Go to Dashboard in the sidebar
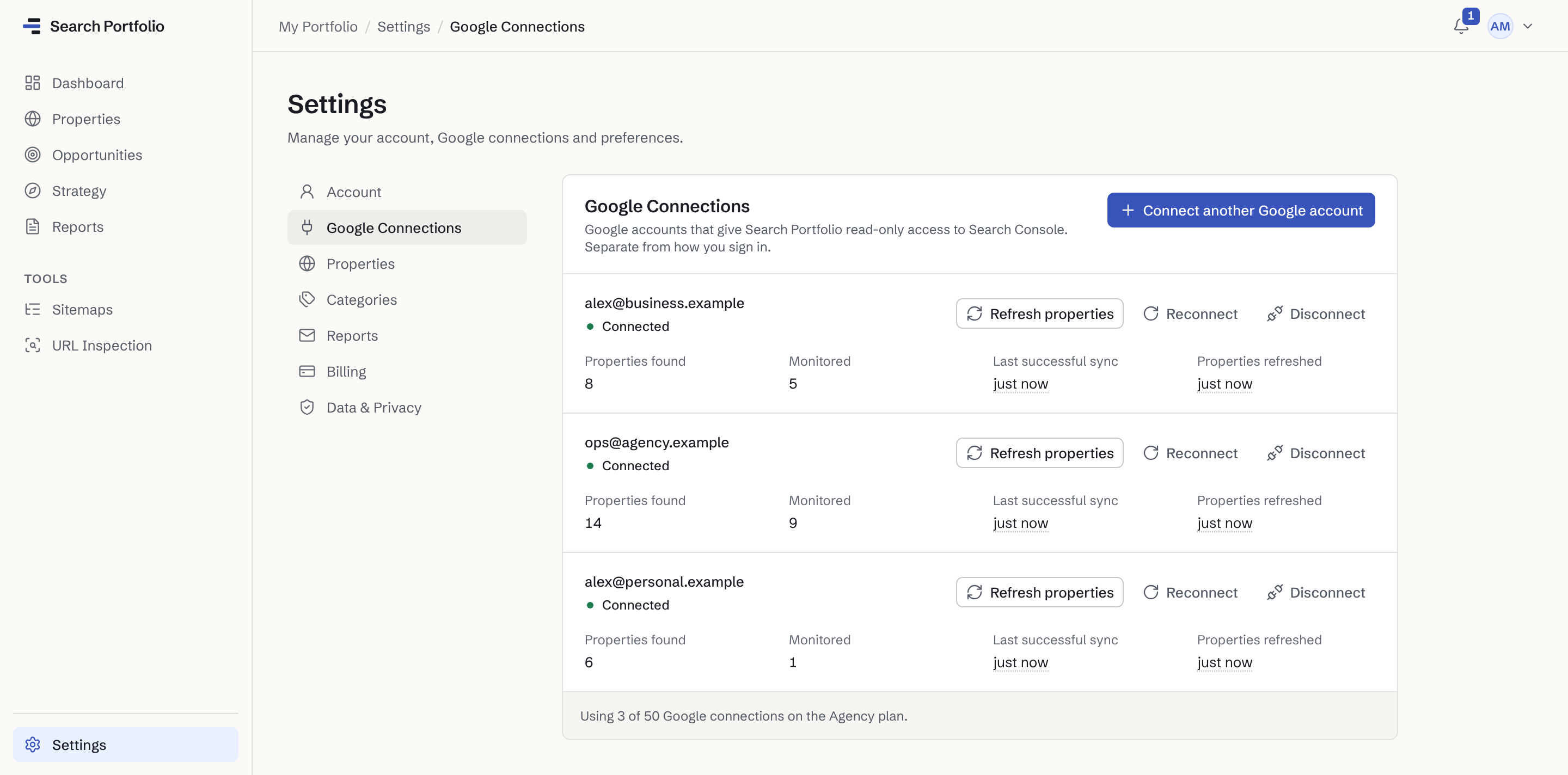Image resolution: width=1568 pixels, height=775 pixels. [125, 83]
